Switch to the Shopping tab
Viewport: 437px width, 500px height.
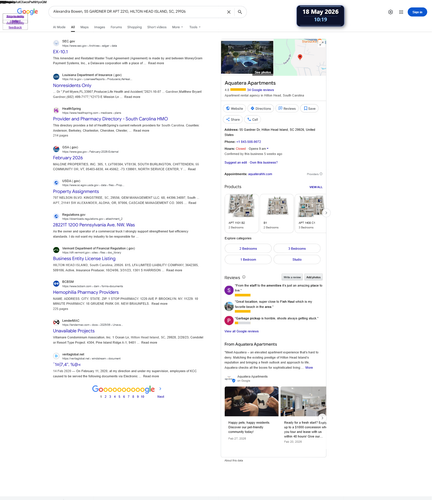134,27
